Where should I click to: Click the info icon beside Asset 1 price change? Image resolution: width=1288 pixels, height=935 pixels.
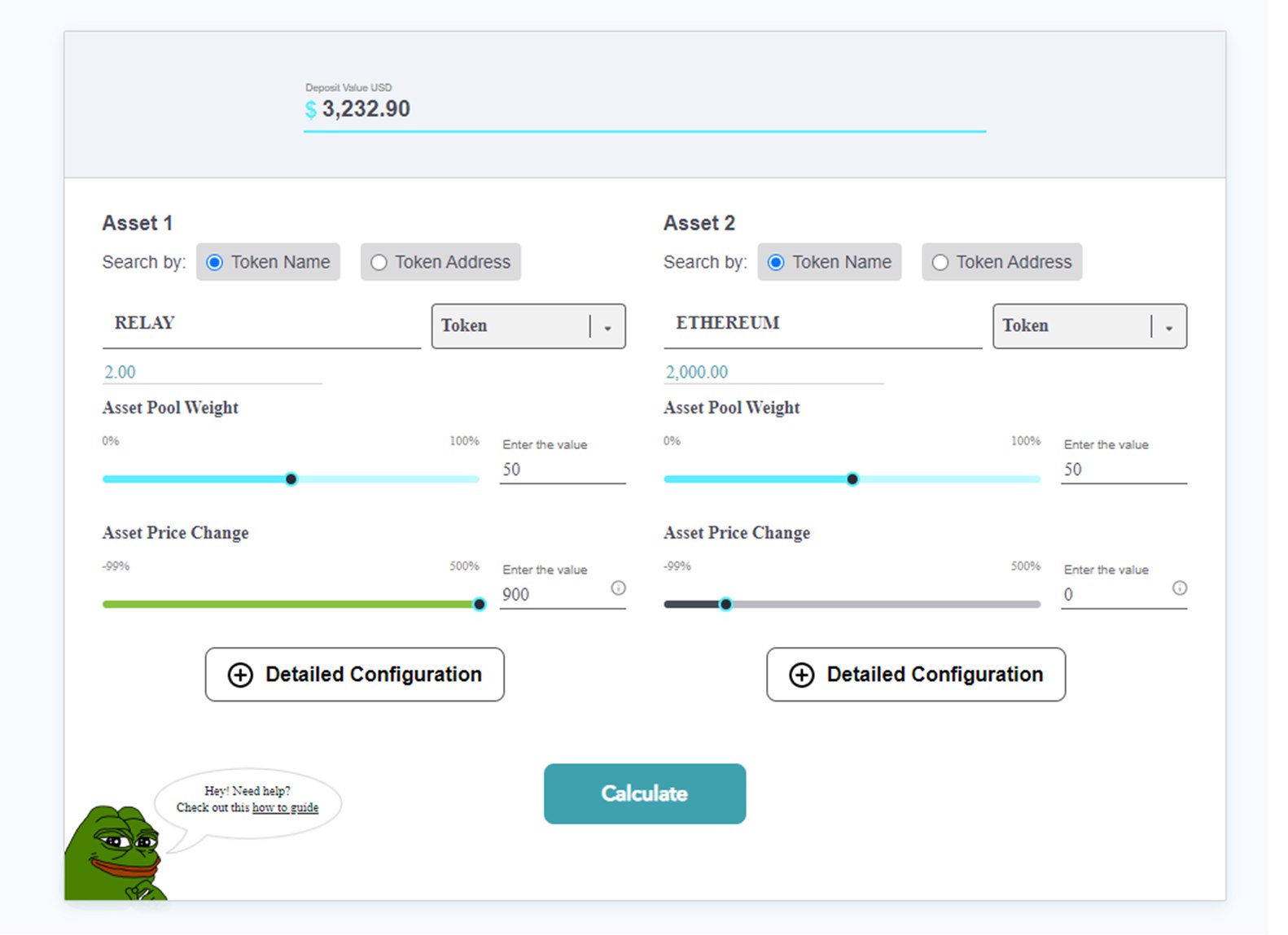point(619,588)
